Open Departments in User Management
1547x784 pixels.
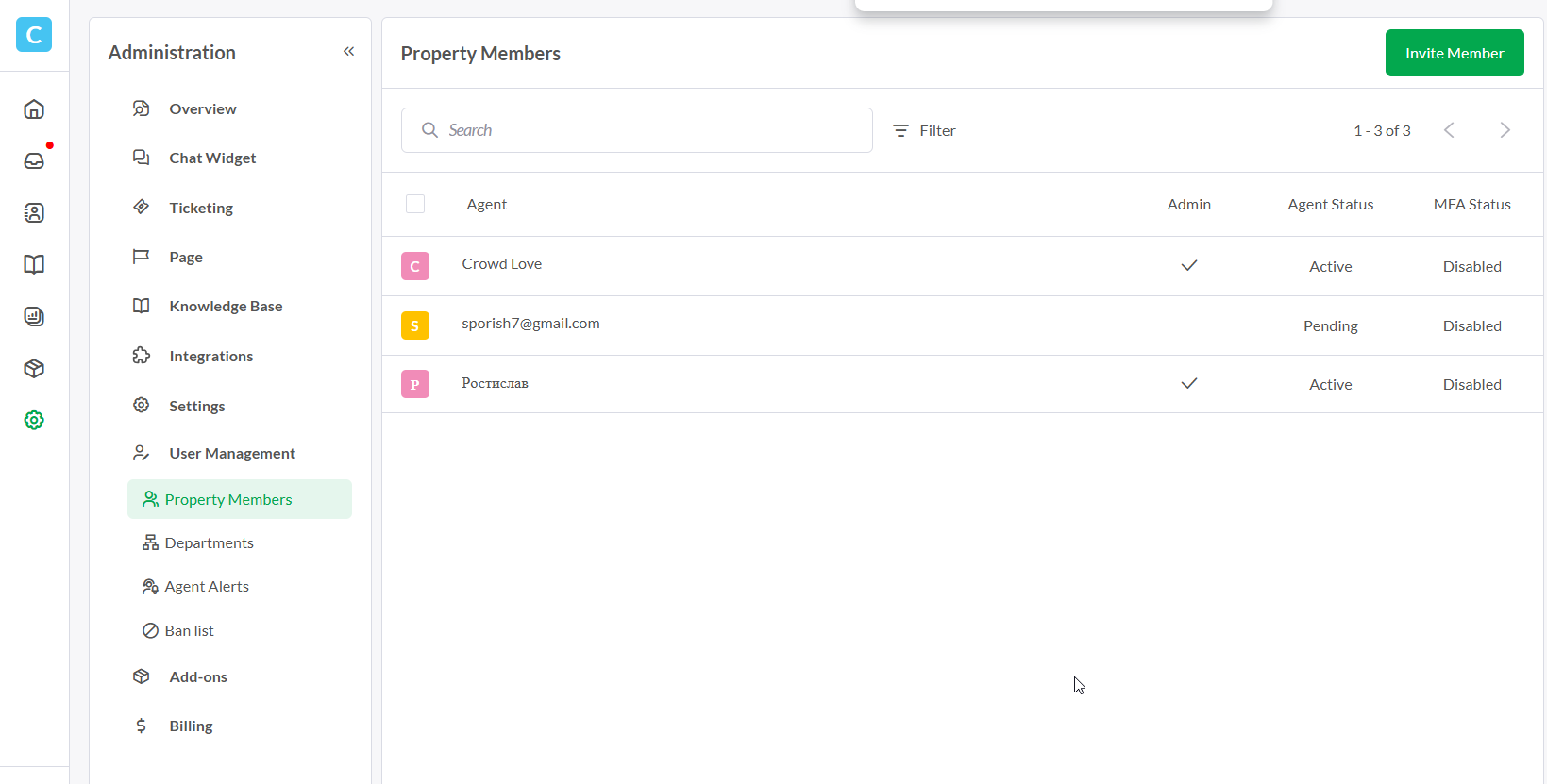[x=209, y=542]
